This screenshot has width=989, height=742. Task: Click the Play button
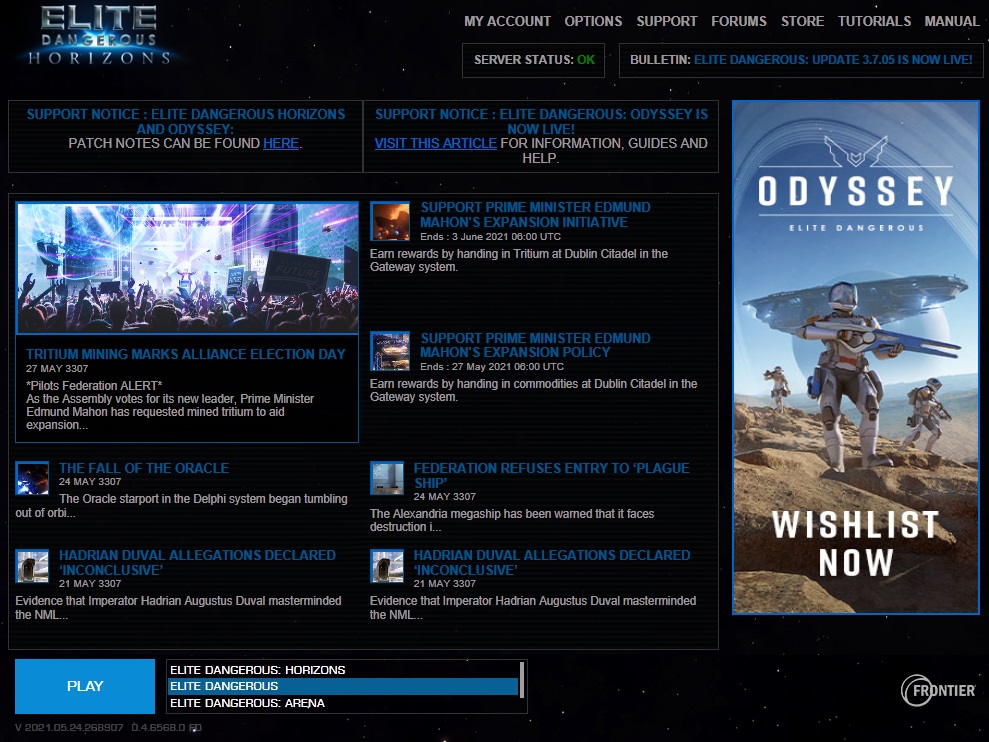85,686
